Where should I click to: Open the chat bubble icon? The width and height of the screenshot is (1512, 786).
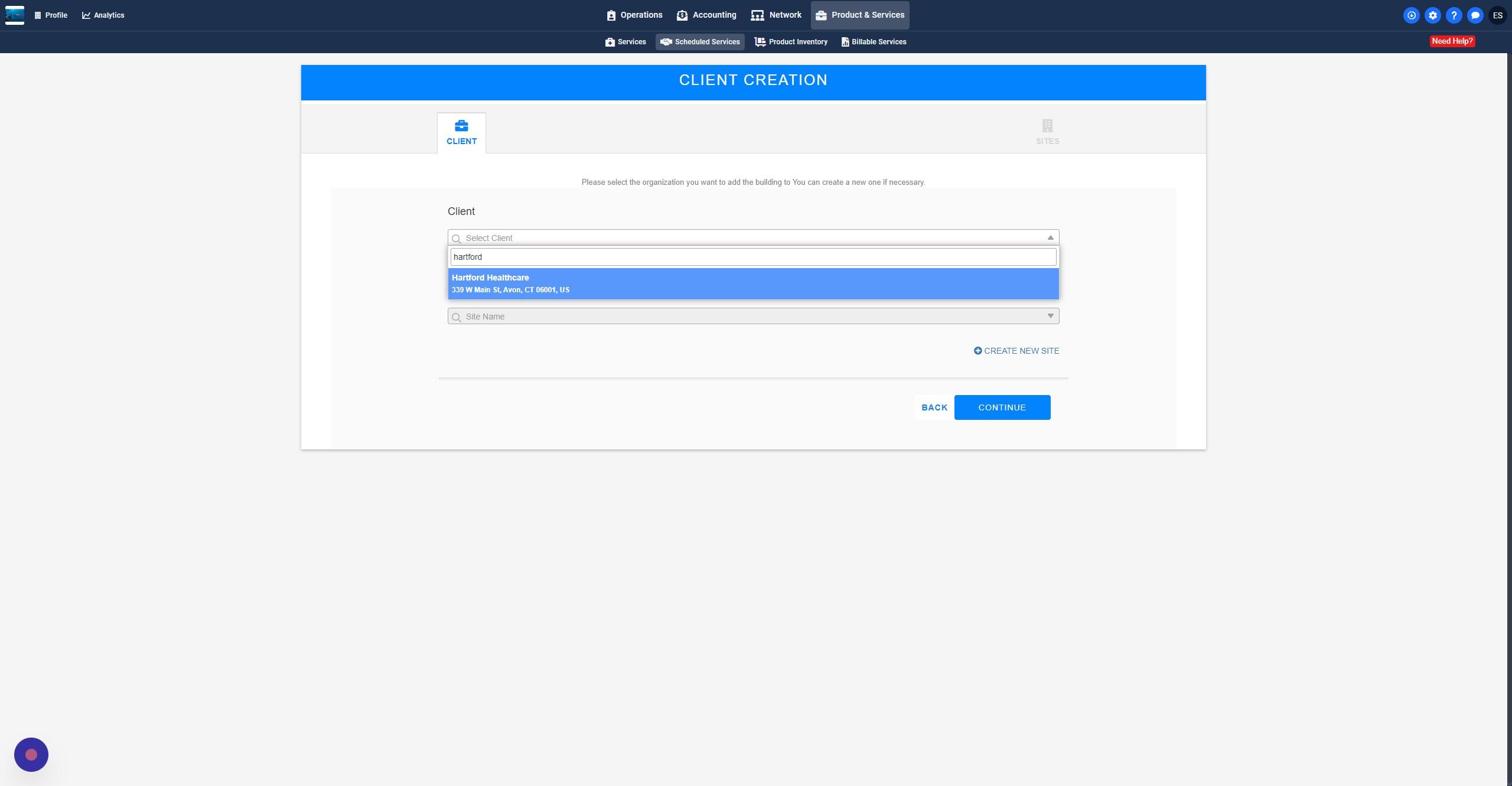point(1475,15)
